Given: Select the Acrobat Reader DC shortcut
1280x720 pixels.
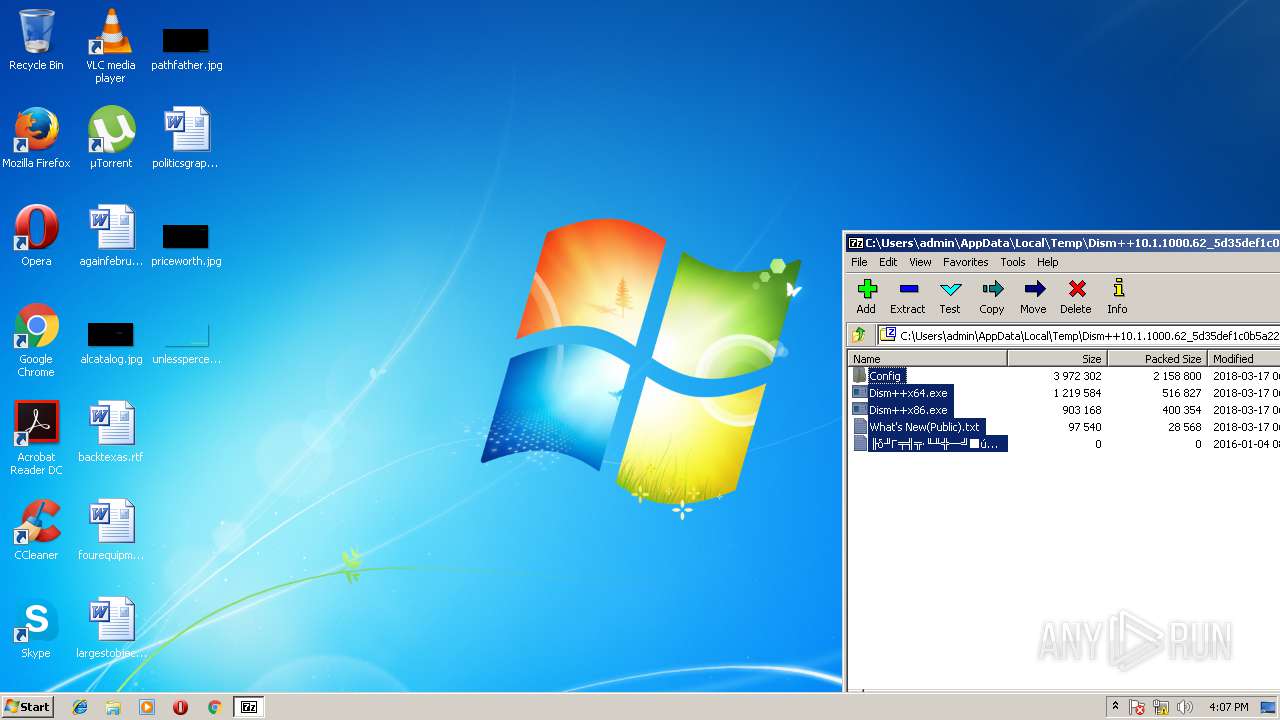Looking at the screenshot, I should 36,438.
